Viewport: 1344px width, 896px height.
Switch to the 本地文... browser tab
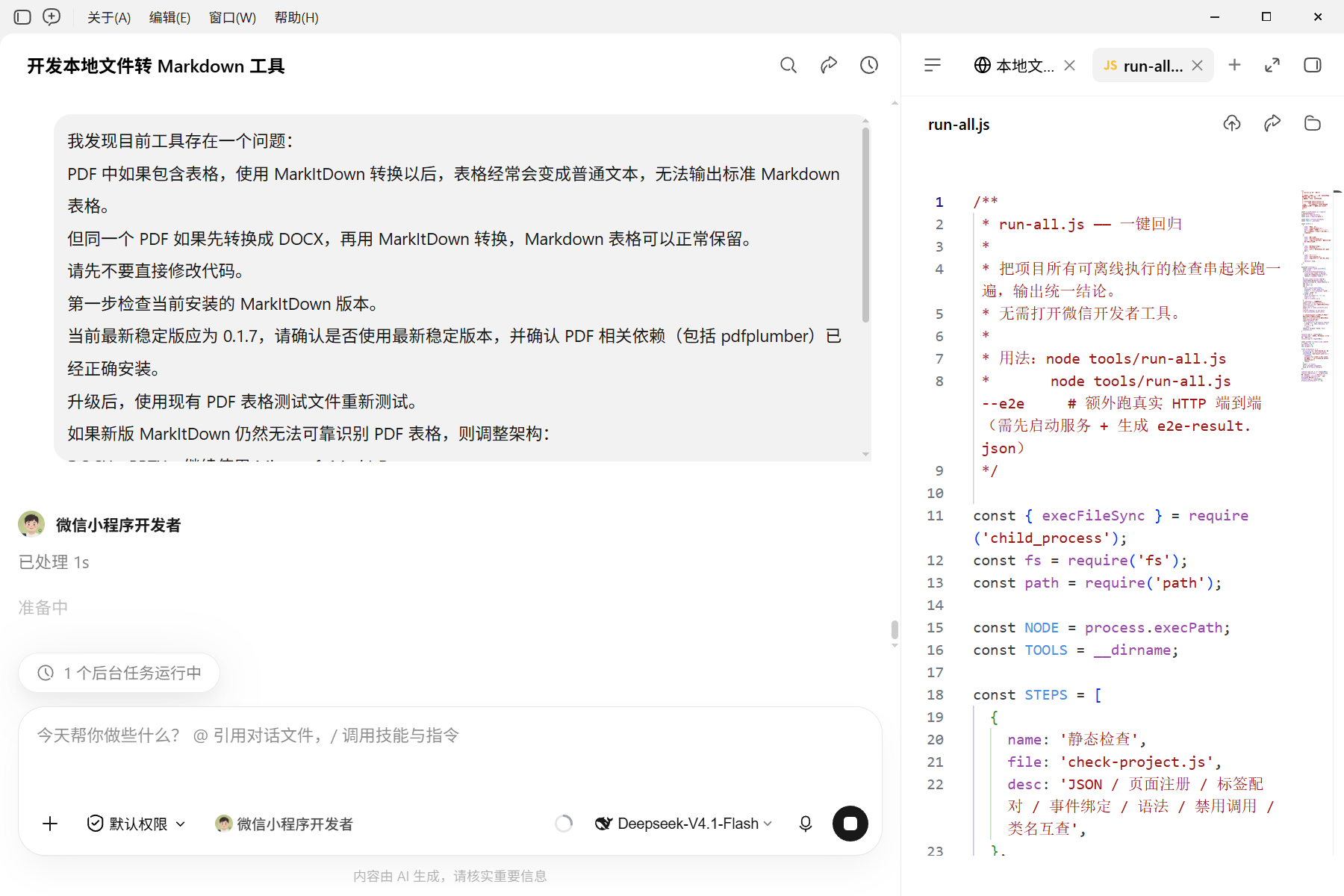click(x=1014, y=66)
